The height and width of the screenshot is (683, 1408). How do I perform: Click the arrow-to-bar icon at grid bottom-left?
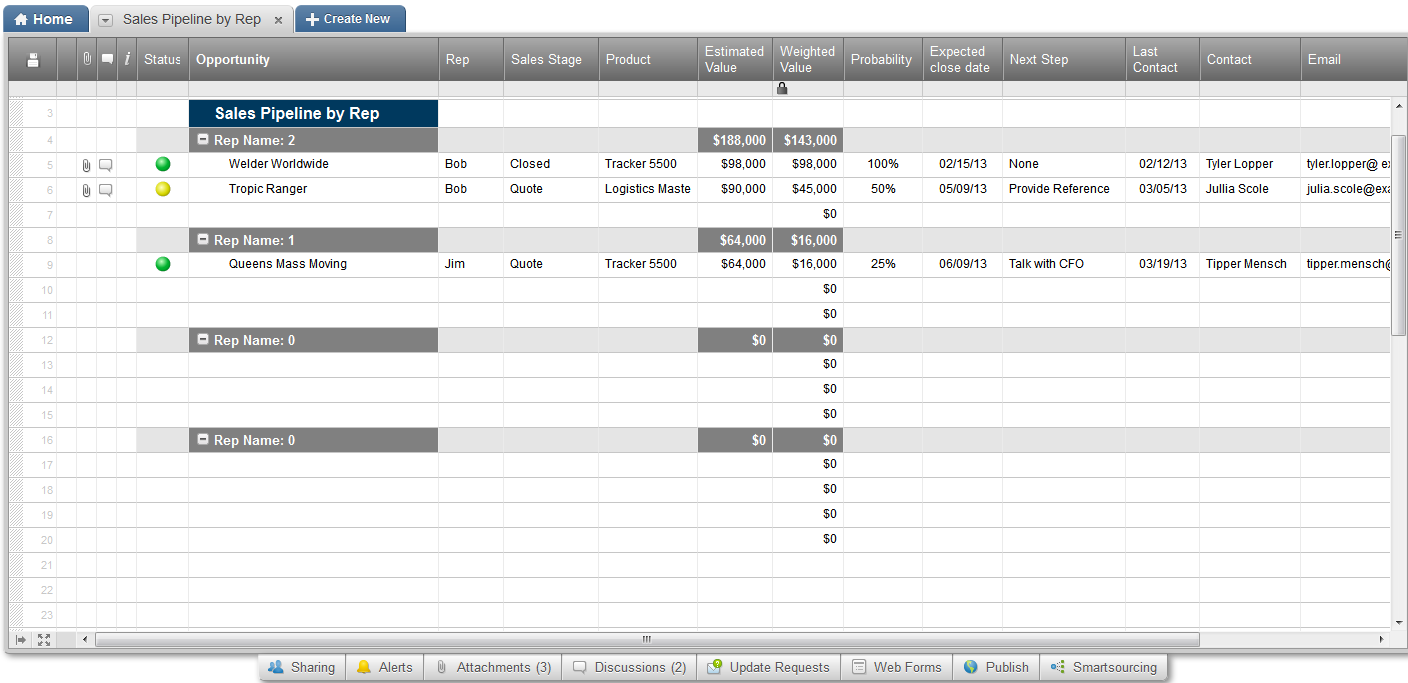(x=22, y=639)
